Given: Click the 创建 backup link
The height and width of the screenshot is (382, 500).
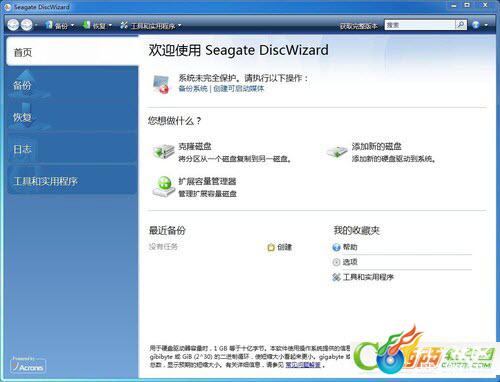Looking at the screenshot, I should click(x=284, y=247).
